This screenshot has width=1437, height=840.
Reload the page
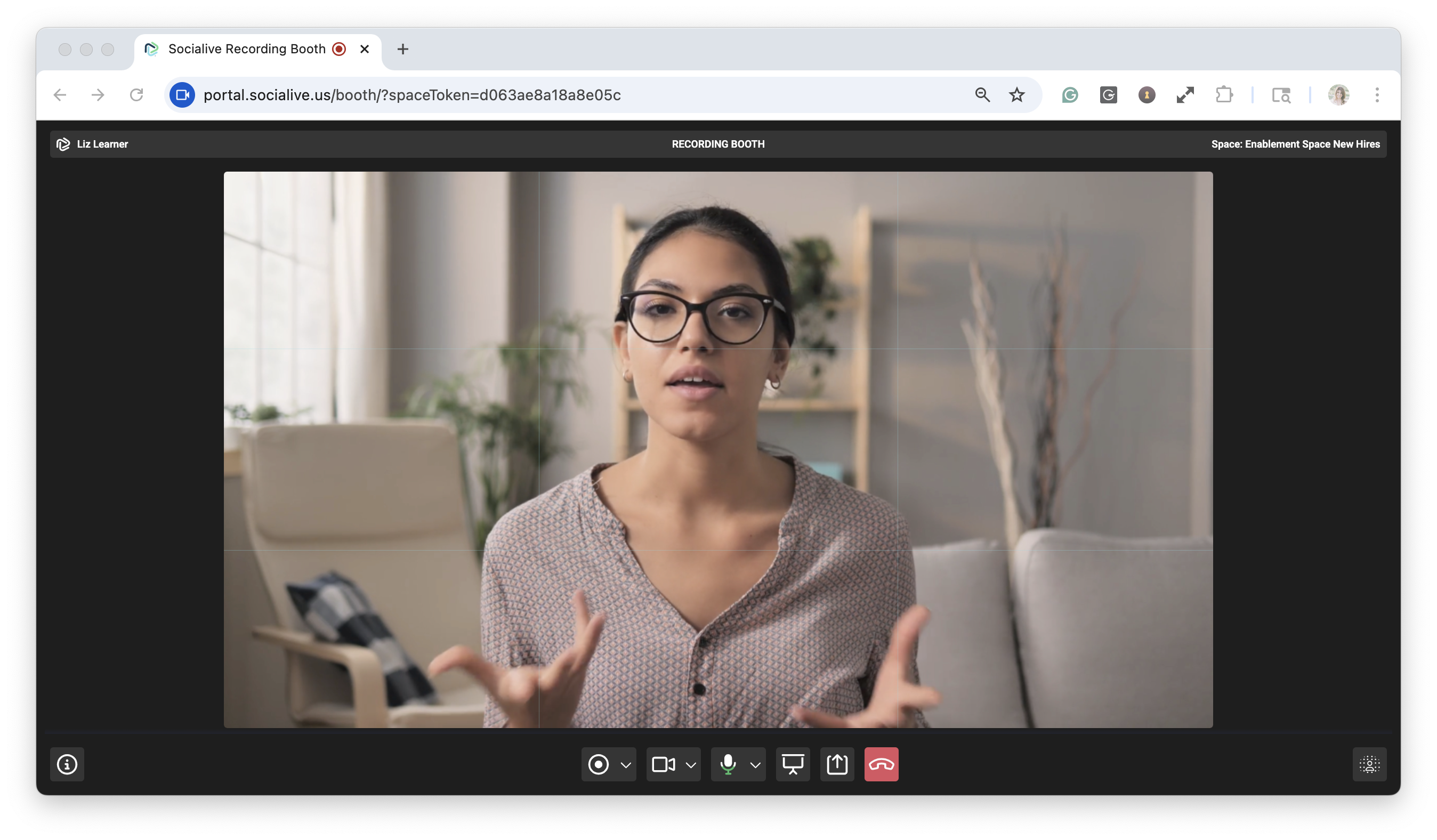(x=136, y=95)
